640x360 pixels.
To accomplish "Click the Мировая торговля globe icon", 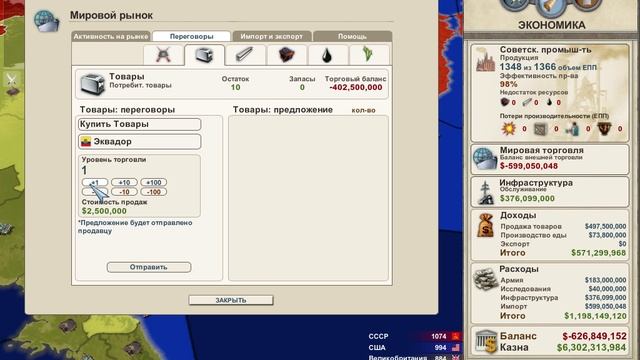I will click(485, 158).
